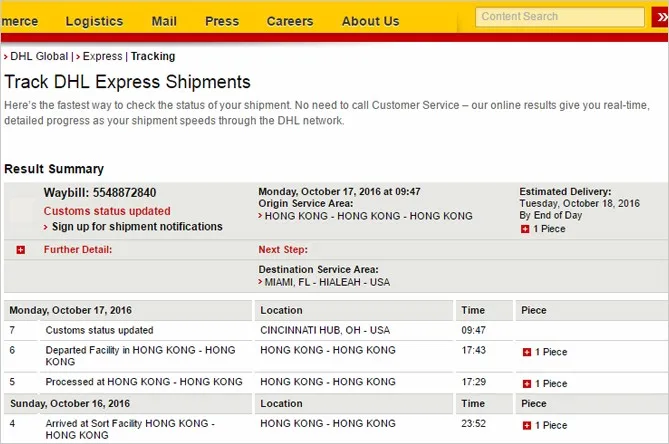The height and width of the screenshot is (444, 669).
Task: Click into the Content Search field
Action: pos(560,17)
